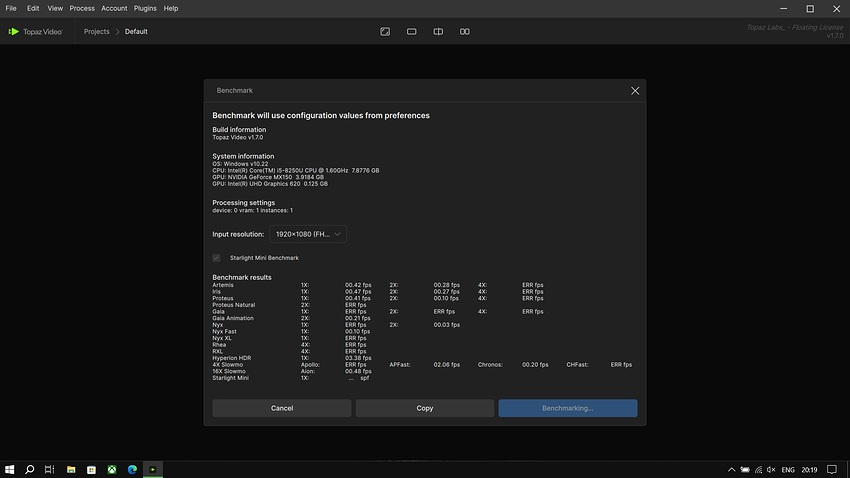Viewport: 850px width, 478px height.
Task: Open the Xbox app from the taskbar
Action: (112, 469)
